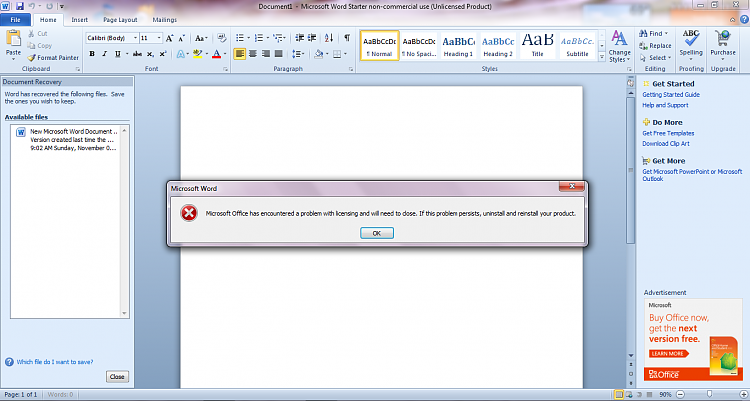Switch to the Insert tab

tap(79, 20)
